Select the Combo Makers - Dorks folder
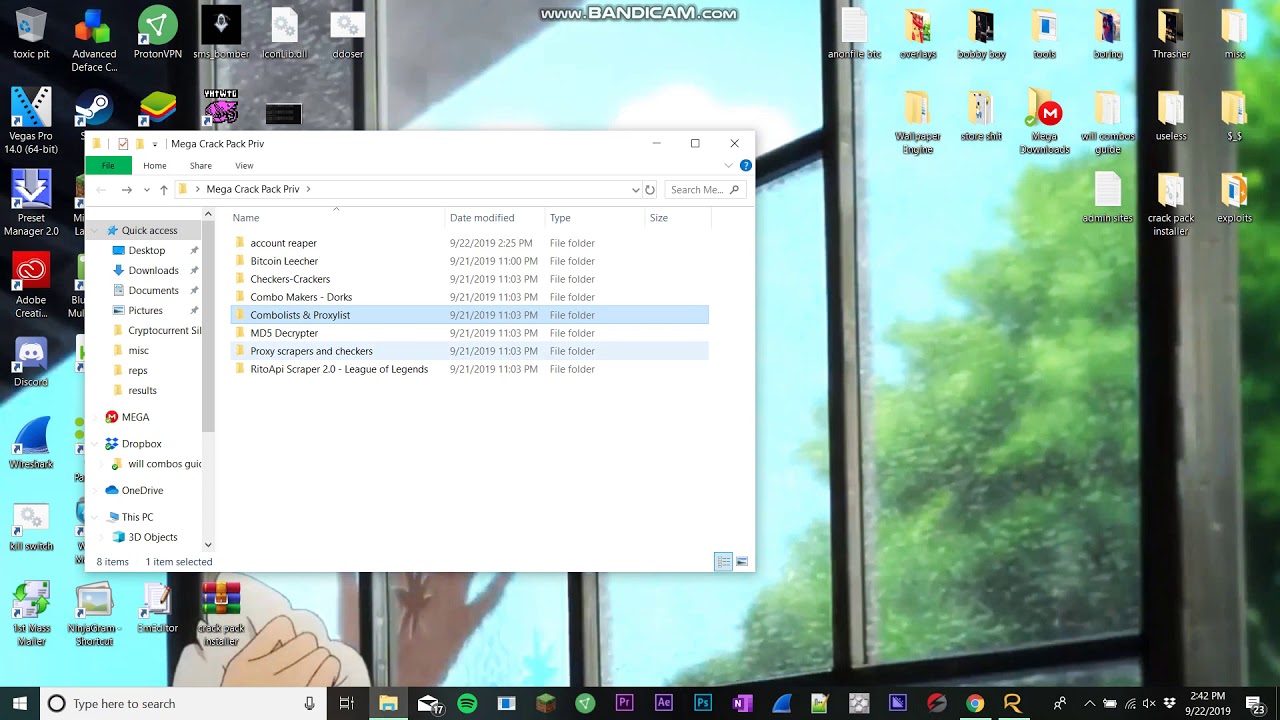Viewport: 1280px width, 720px height. point(469,297)
